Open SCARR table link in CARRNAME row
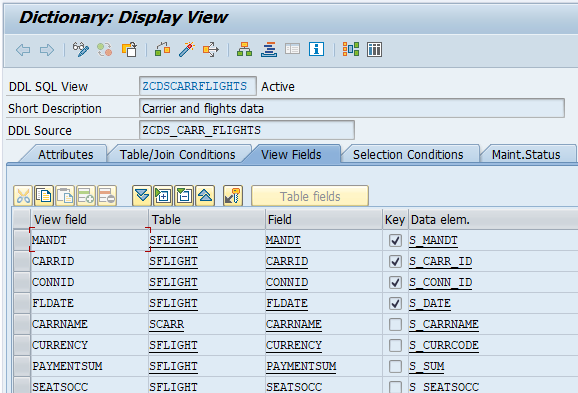Viewport: 578px width, 393px height. 166,324
